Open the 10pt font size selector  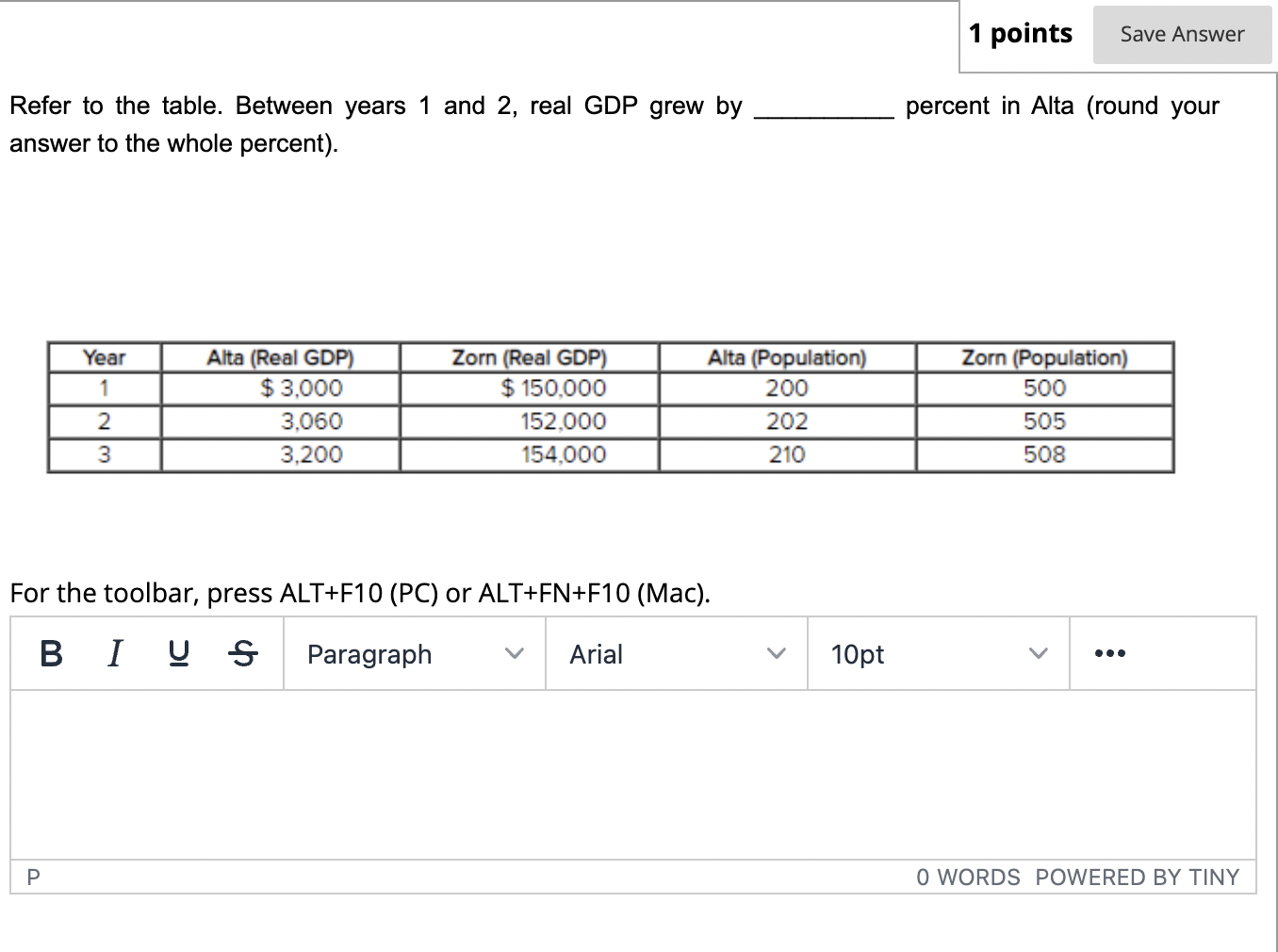[x=857, y=653]
